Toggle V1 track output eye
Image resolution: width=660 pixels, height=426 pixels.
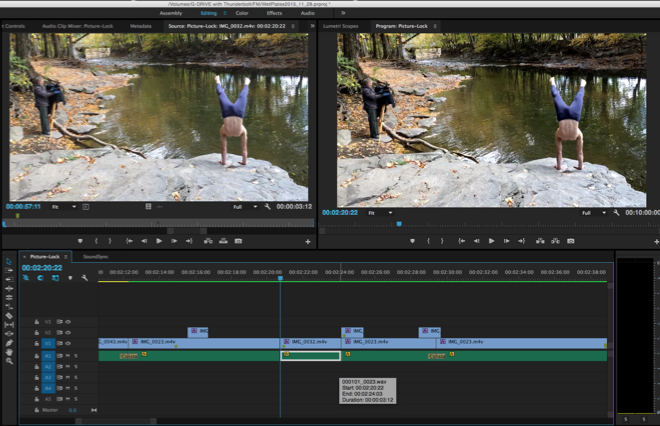tap(68, 343)
